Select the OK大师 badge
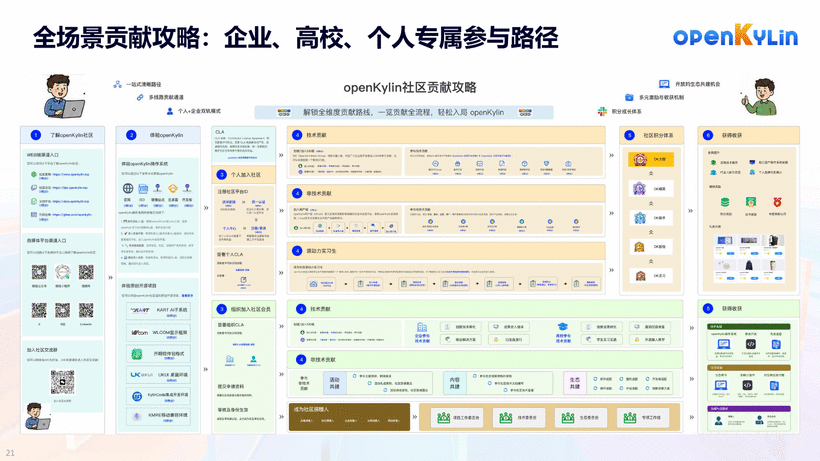The width and height of the screenshot is (820, 461). [651, 159]
